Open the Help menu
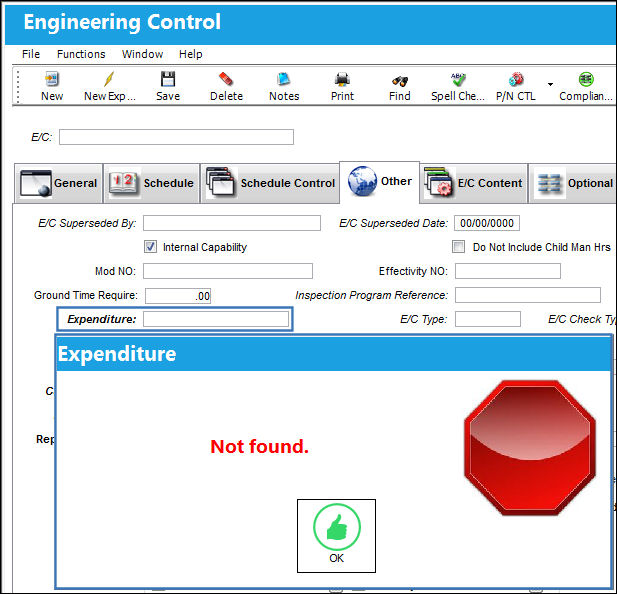The height and width of the screenshot is (594, 617). point(190,54)
